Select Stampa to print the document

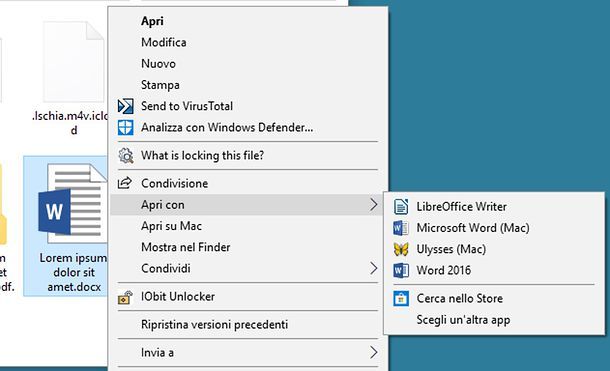(x=248, y=85)
